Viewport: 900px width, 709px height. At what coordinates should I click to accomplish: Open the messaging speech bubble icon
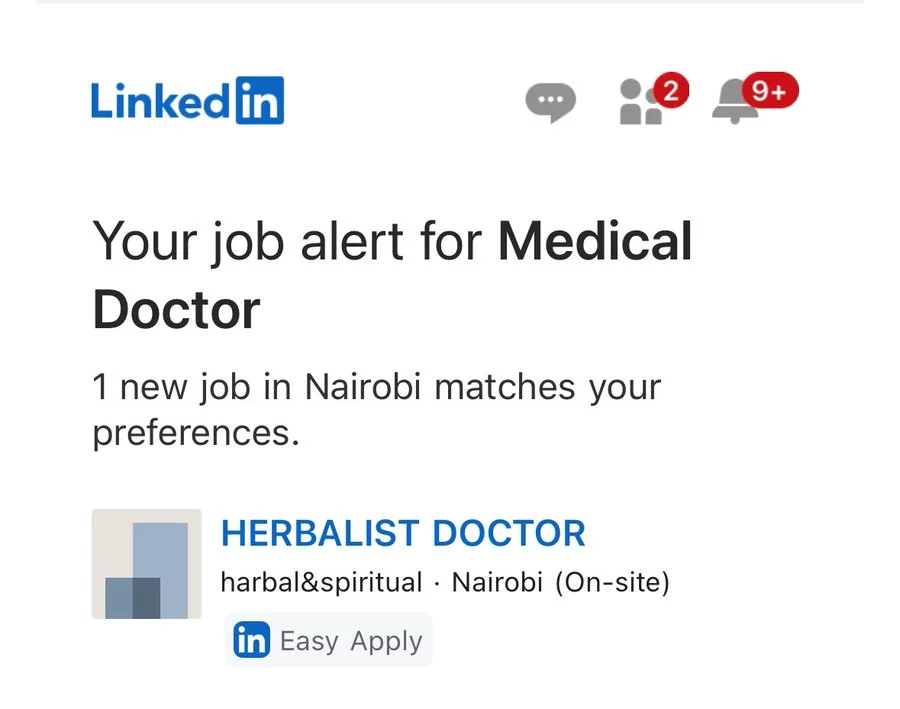click(x=550, y=102)
